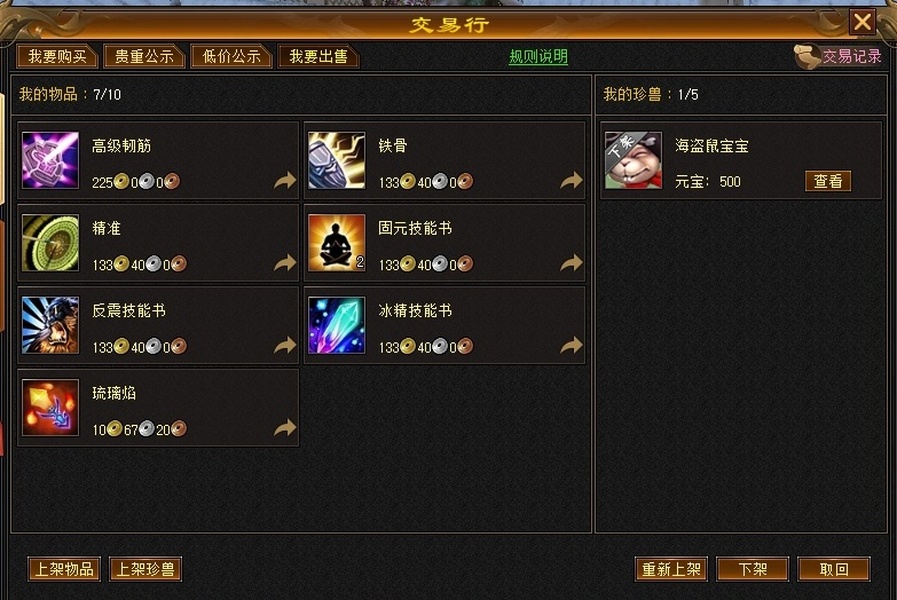Click the 精准 target icon
This screenshot has width=897, height=600.
pos(50,243)
